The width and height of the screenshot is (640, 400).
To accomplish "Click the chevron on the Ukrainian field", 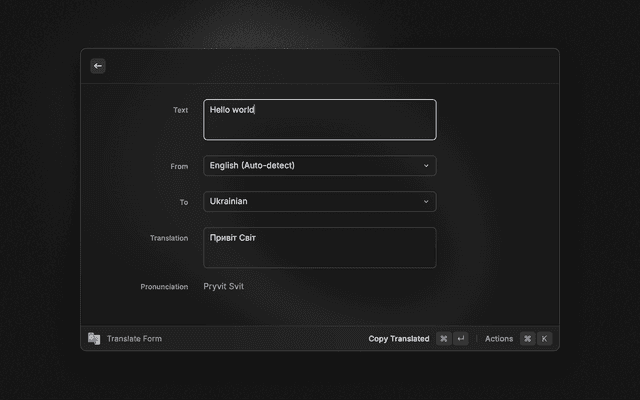I will click(x=426, y=201).
